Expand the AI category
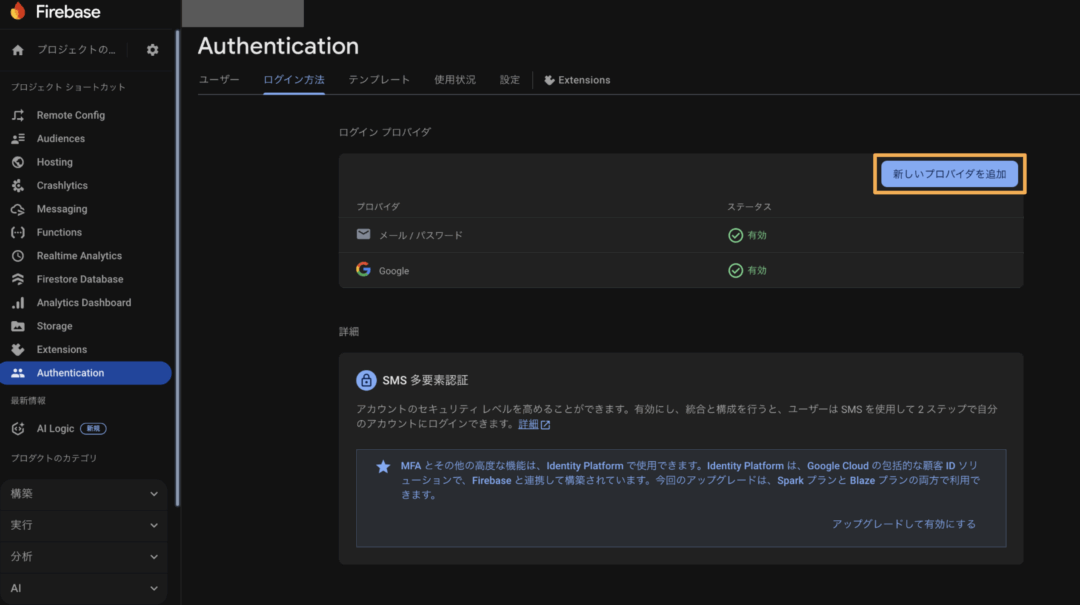Image resolution: width=1080 pixels, height=605 pixels. click(x=84, y=588)
